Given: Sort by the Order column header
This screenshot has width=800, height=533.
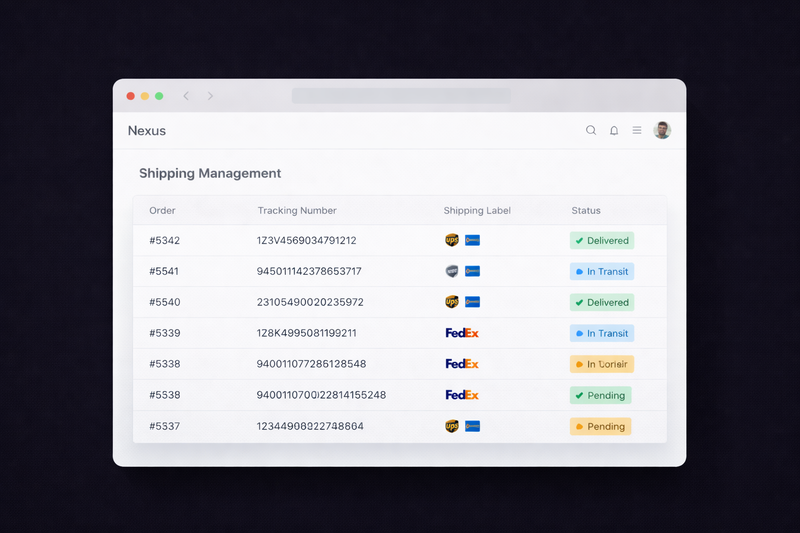Looking at the screenshot, I should [x=162, y=211].
